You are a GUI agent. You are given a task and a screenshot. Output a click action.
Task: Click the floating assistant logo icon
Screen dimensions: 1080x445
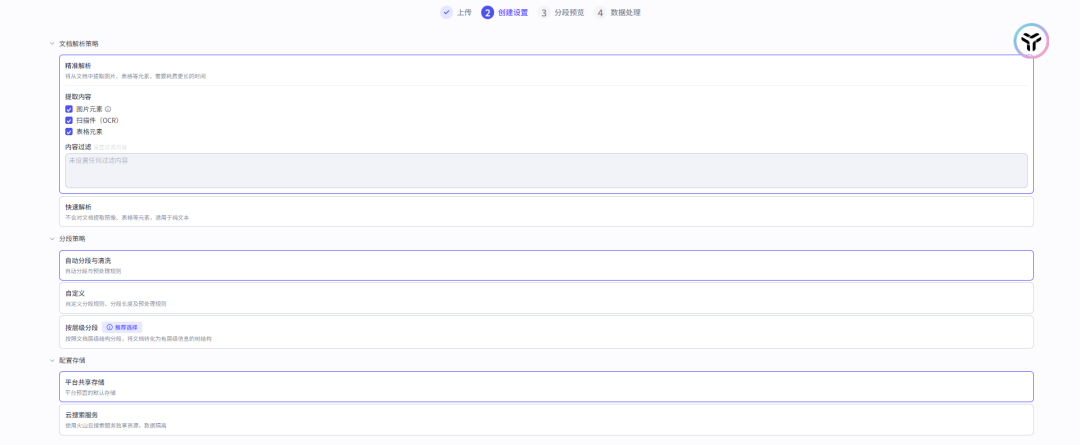pyautogui.click(x=1031, y=41)
